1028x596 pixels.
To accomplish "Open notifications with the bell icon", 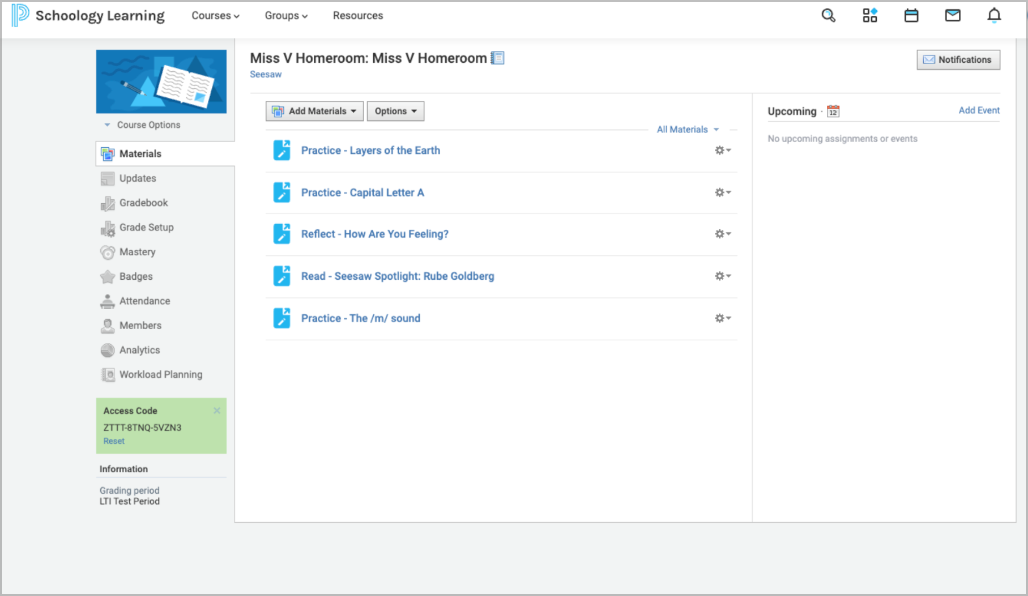I will point(993,15).
